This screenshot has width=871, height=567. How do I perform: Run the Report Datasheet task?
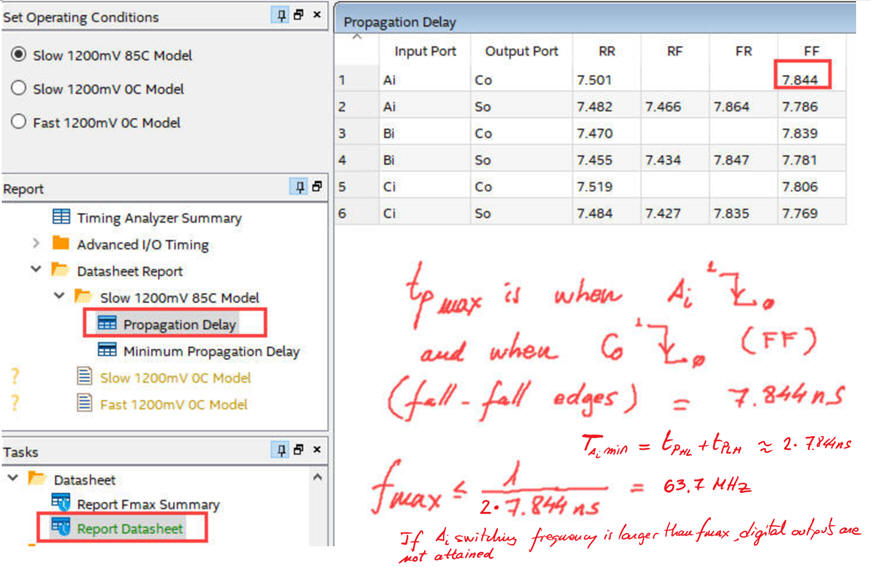click(x=130, y=528)
